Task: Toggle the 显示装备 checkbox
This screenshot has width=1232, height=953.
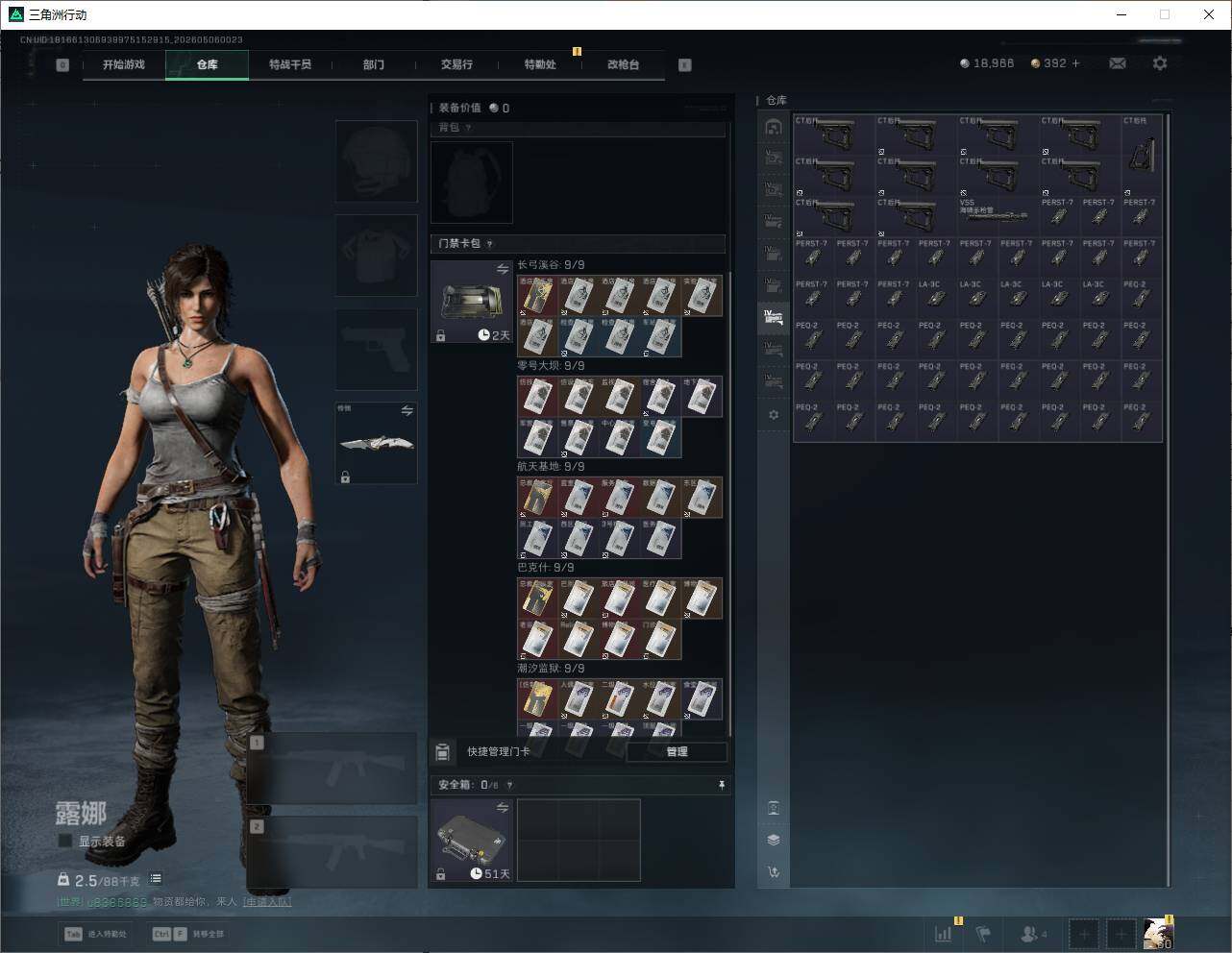Action: tap(64, 841)
